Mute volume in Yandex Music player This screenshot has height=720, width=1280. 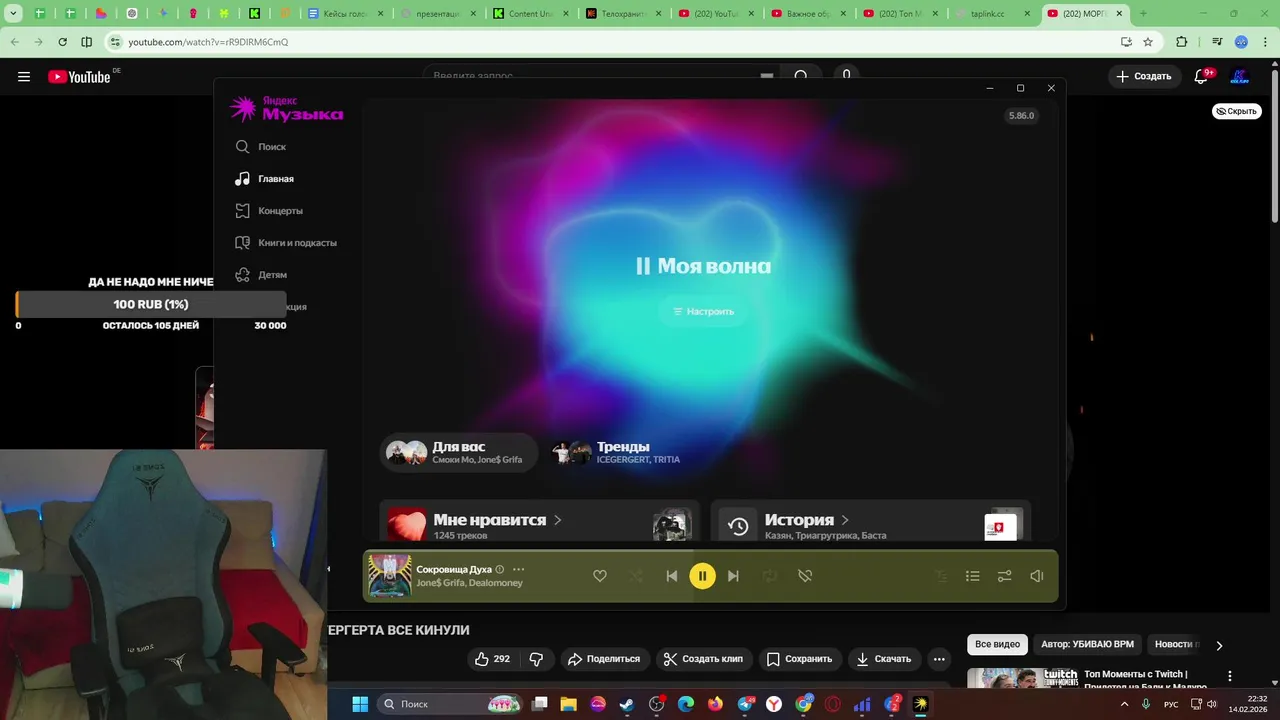(x=1037, y=576)
